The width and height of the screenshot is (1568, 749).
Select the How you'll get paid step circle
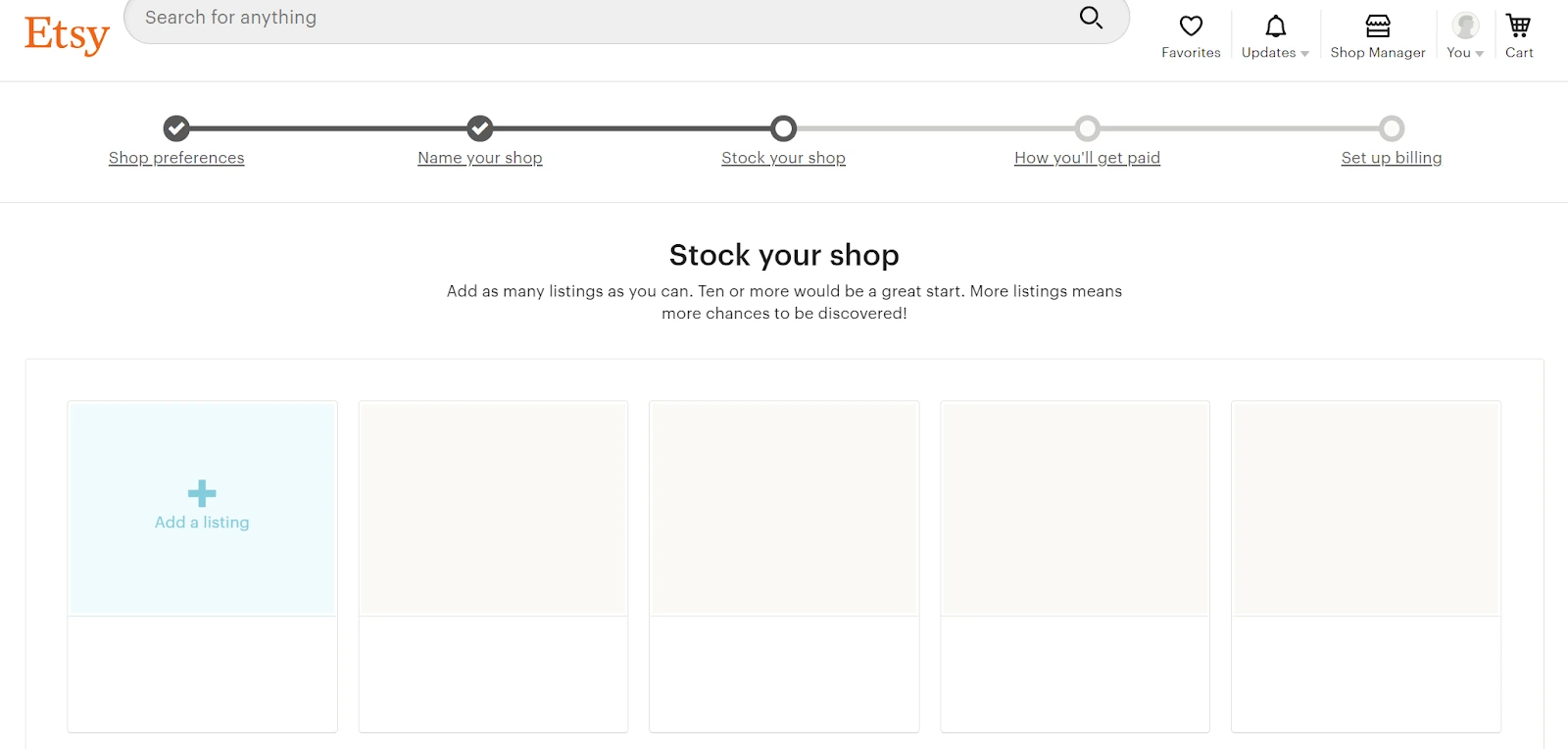coord(1088,128)
